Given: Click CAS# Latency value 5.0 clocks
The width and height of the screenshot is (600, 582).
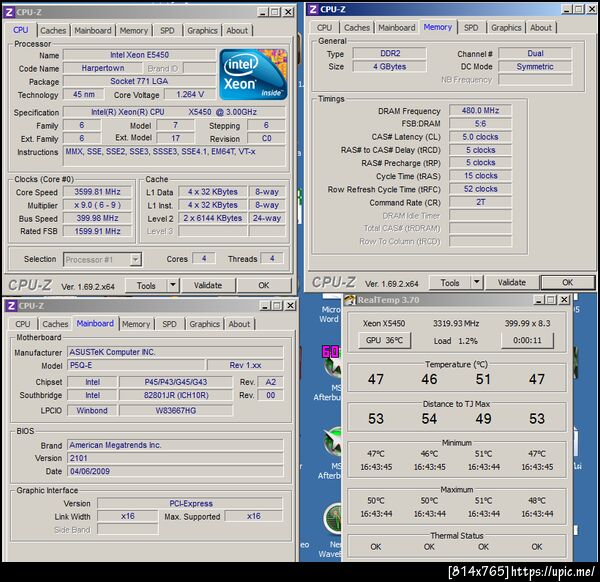Looking at the screenshot, I should pyautogui.click(x=480, y=137).
